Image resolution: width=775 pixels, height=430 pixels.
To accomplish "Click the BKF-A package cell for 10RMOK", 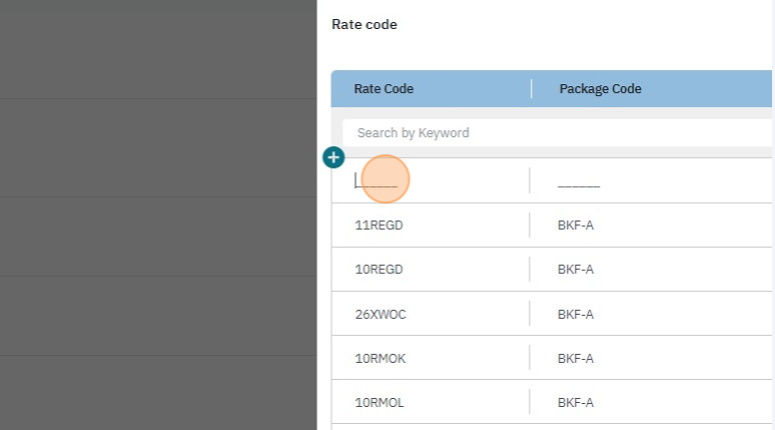I will (576, 358).
